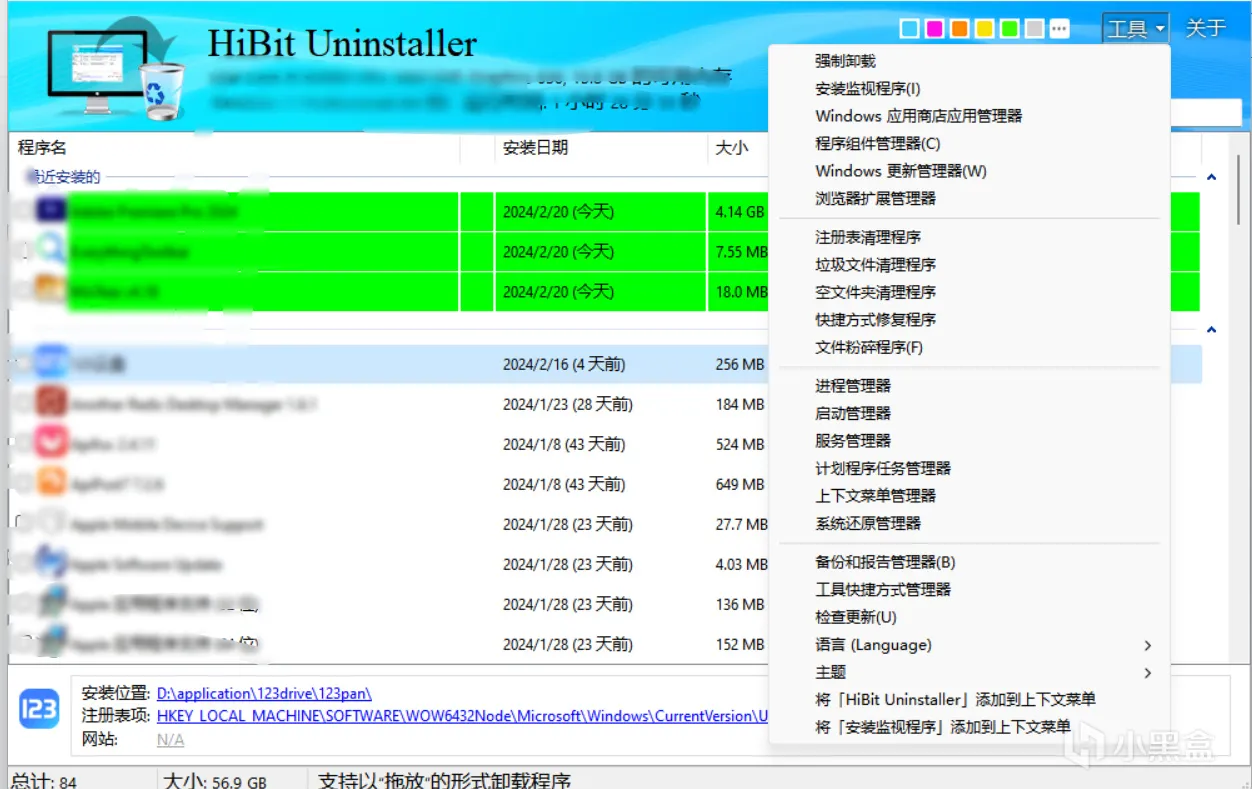This screenshot has width=1252, height=789.
Task: Click the program icon in the 4.03 MB row
Action: point(52,564)
